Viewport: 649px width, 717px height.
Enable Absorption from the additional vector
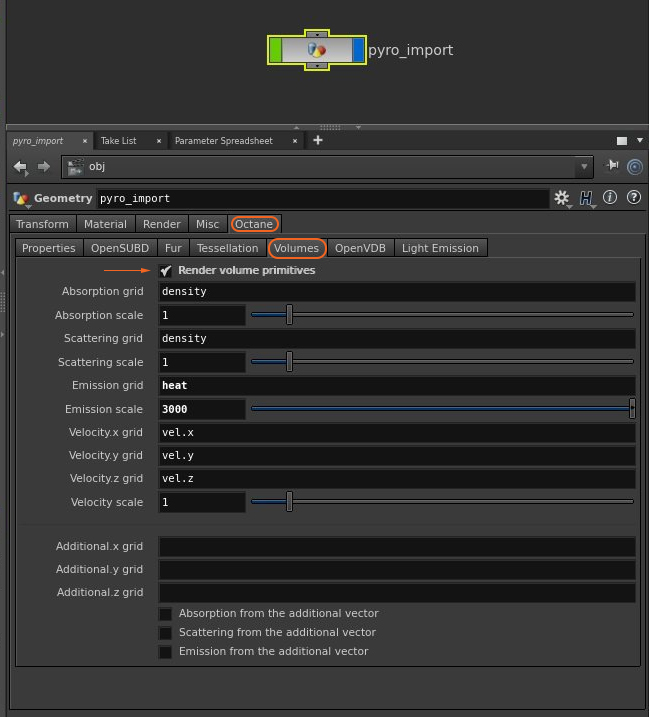(166, 614)
